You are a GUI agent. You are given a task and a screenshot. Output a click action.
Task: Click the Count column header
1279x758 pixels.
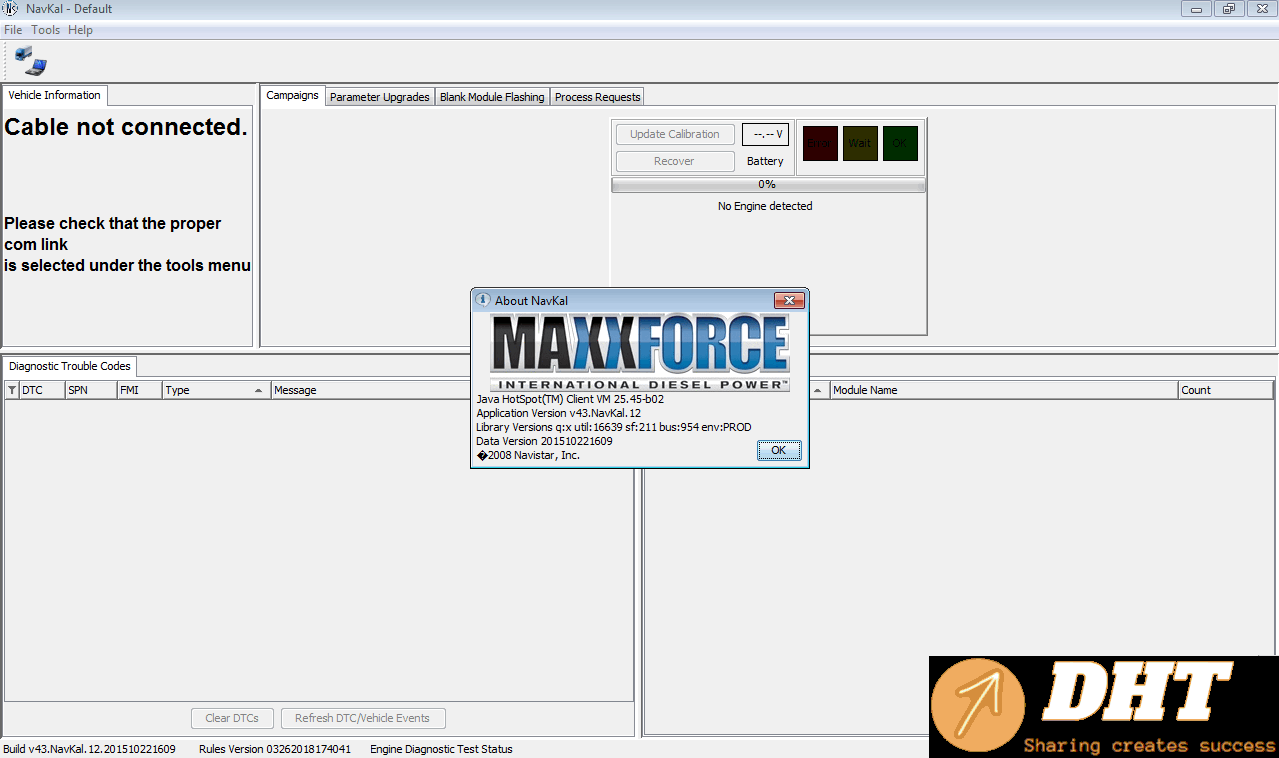[x=1226, y=390]
